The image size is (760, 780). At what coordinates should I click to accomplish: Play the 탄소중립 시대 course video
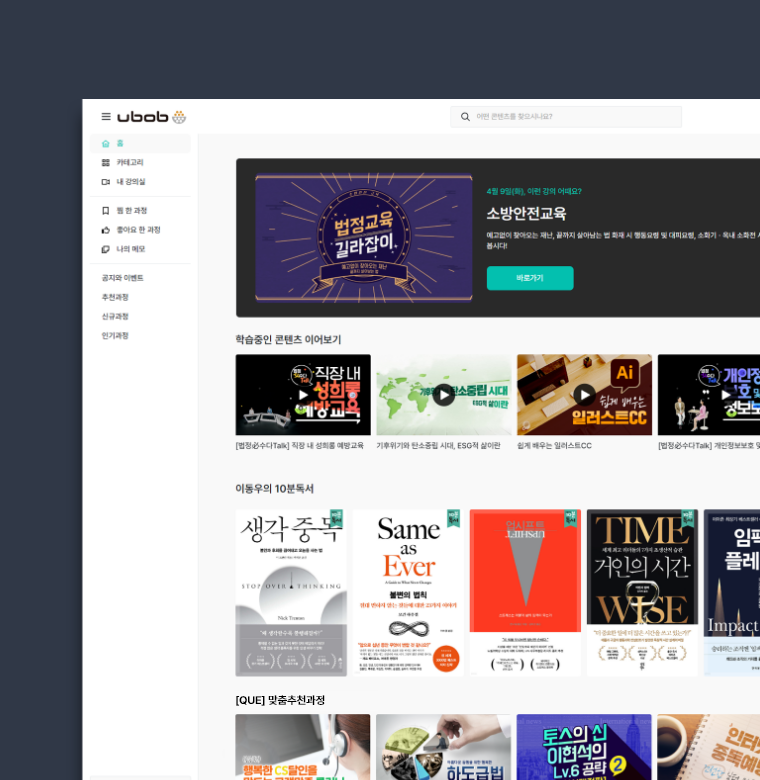click(443, 395)
